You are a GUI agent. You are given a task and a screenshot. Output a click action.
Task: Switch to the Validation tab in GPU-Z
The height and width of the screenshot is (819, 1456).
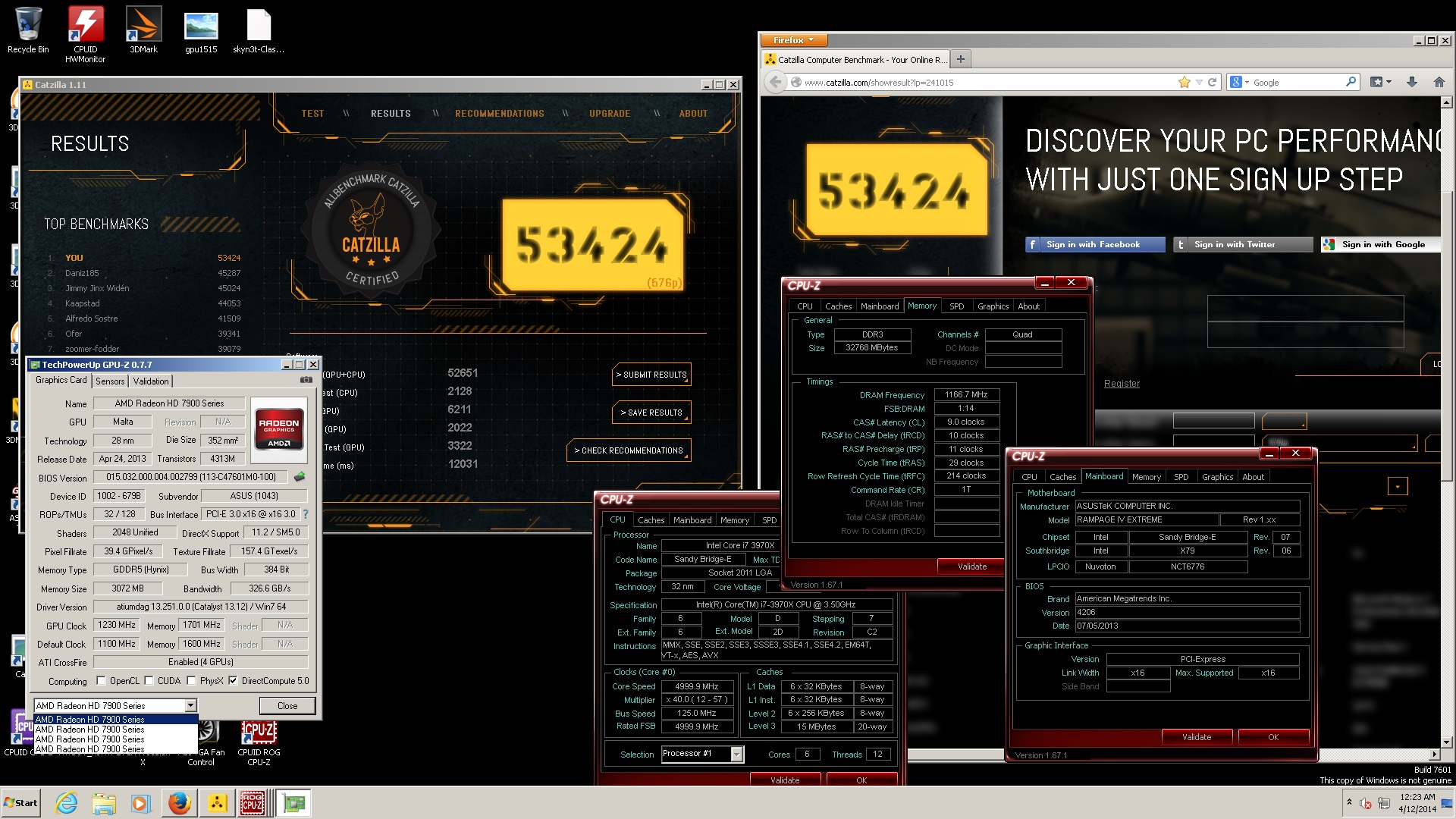point(151,381)
